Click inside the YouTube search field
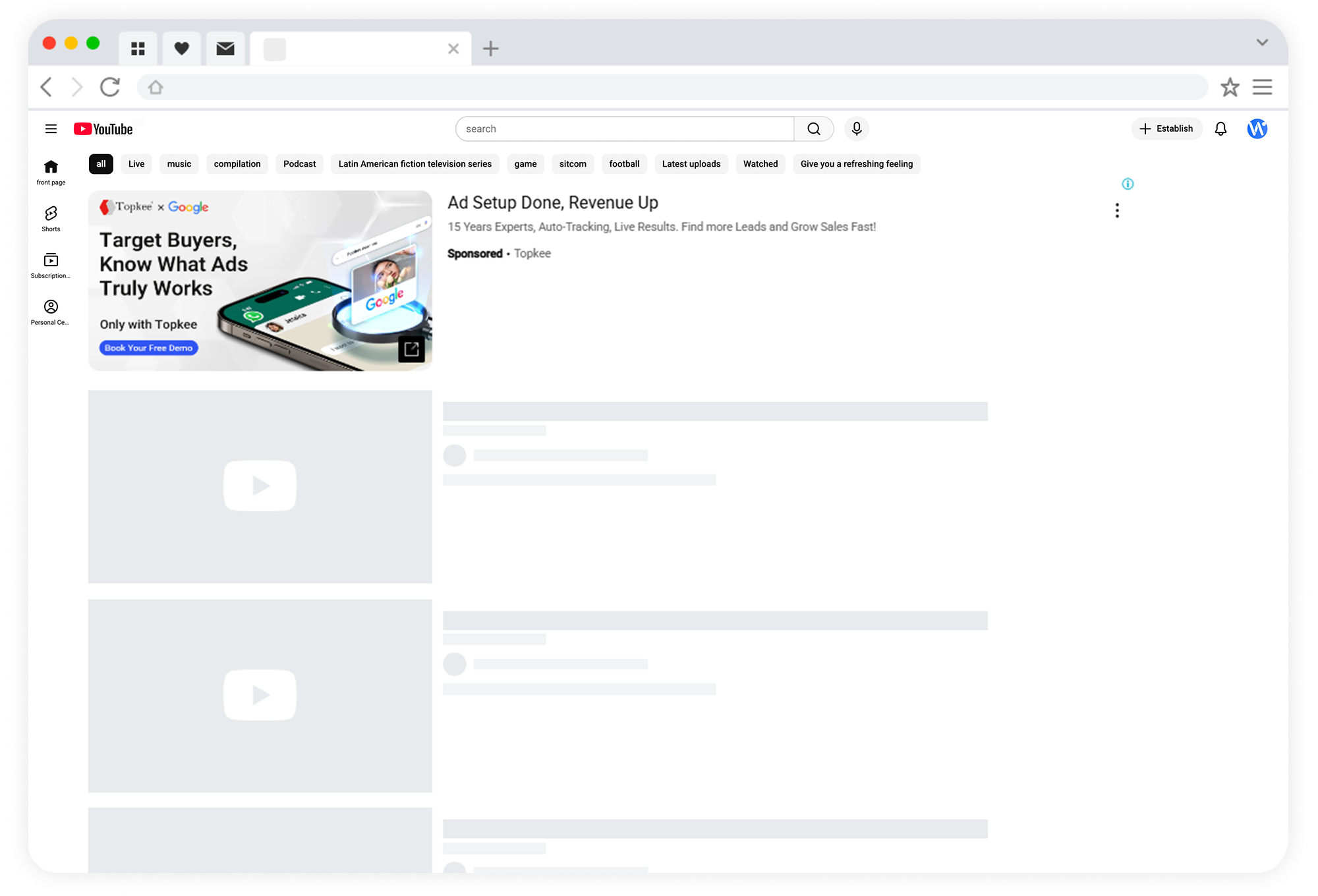 pyautogui.click(x=623, y=128)
